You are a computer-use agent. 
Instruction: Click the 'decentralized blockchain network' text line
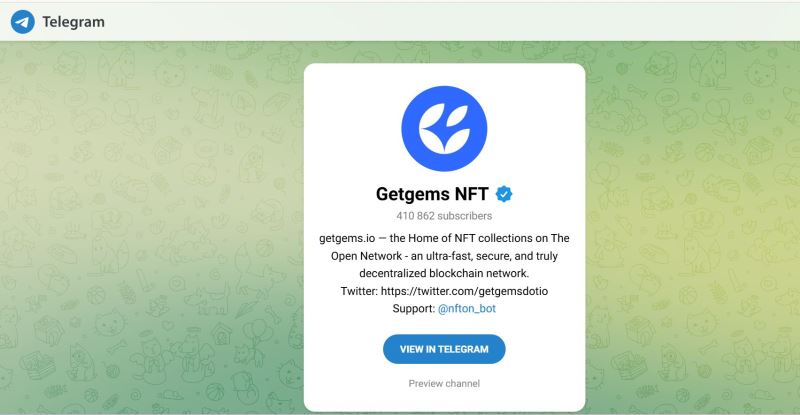[x=444, y=273]
